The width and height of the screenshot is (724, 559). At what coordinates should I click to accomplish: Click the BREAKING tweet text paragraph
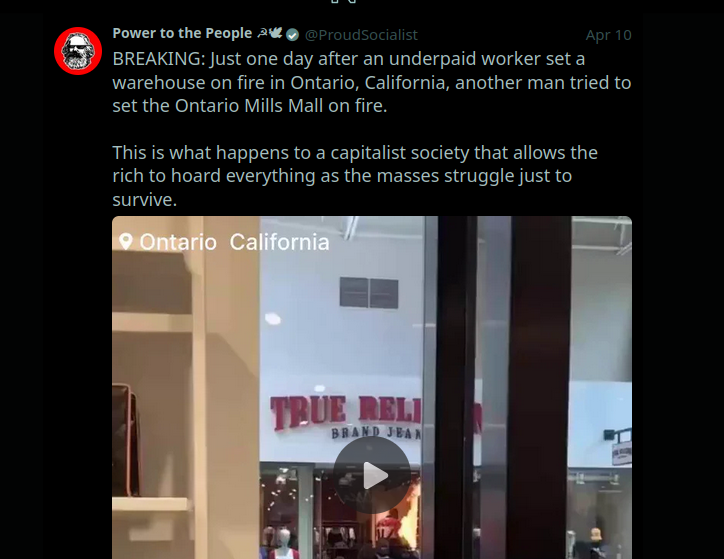(372, 83)
